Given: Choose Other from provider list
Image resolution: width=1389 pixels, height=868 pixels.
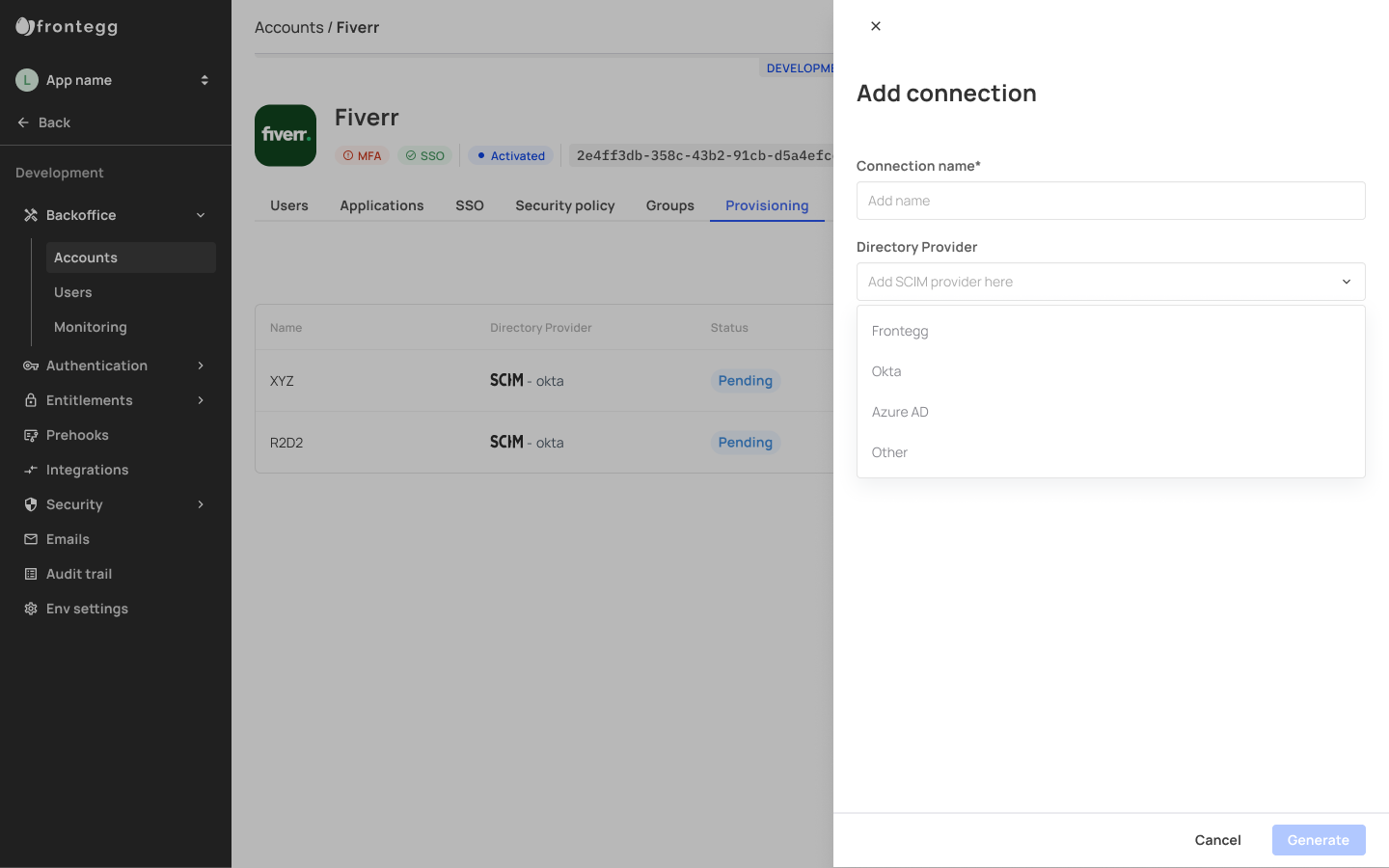Looking at the screenshot, I should [x=1111, y=452].
